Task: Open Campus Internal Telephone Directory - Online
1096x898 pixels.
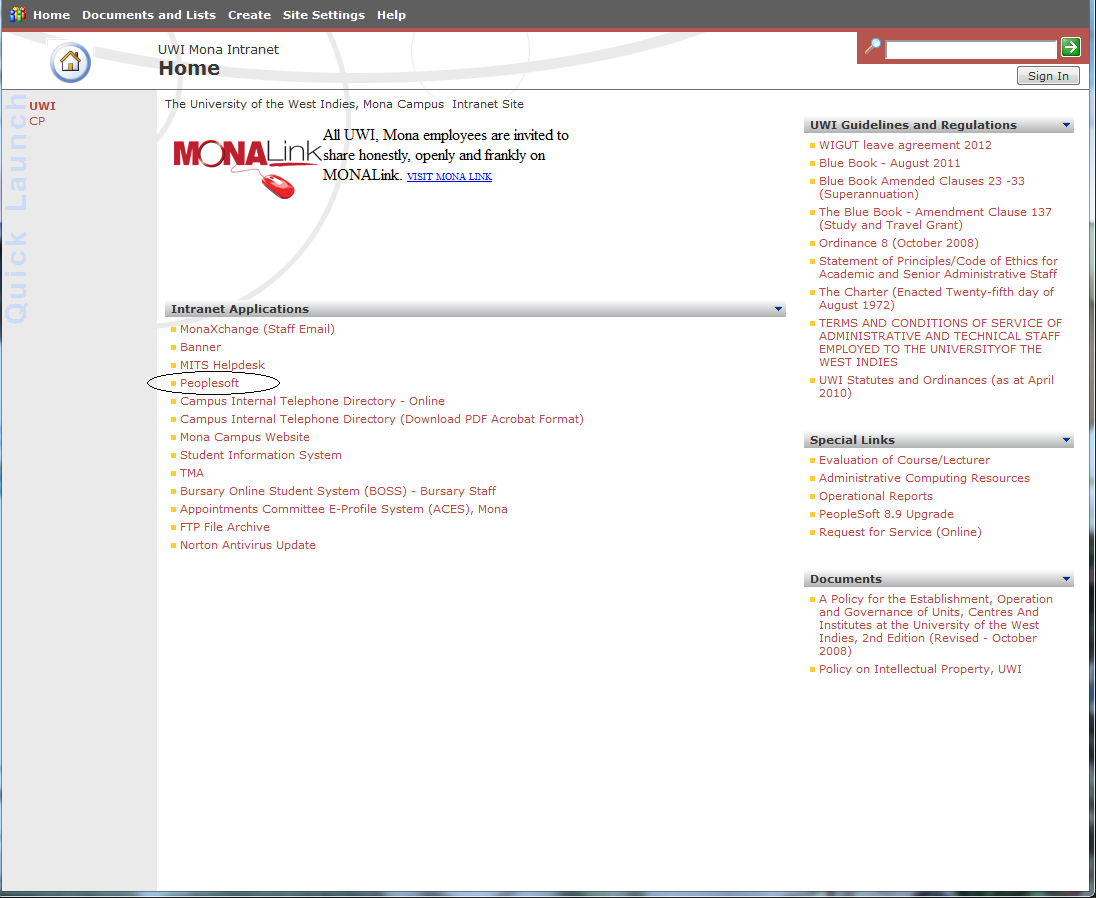Action: coord(312,401)
